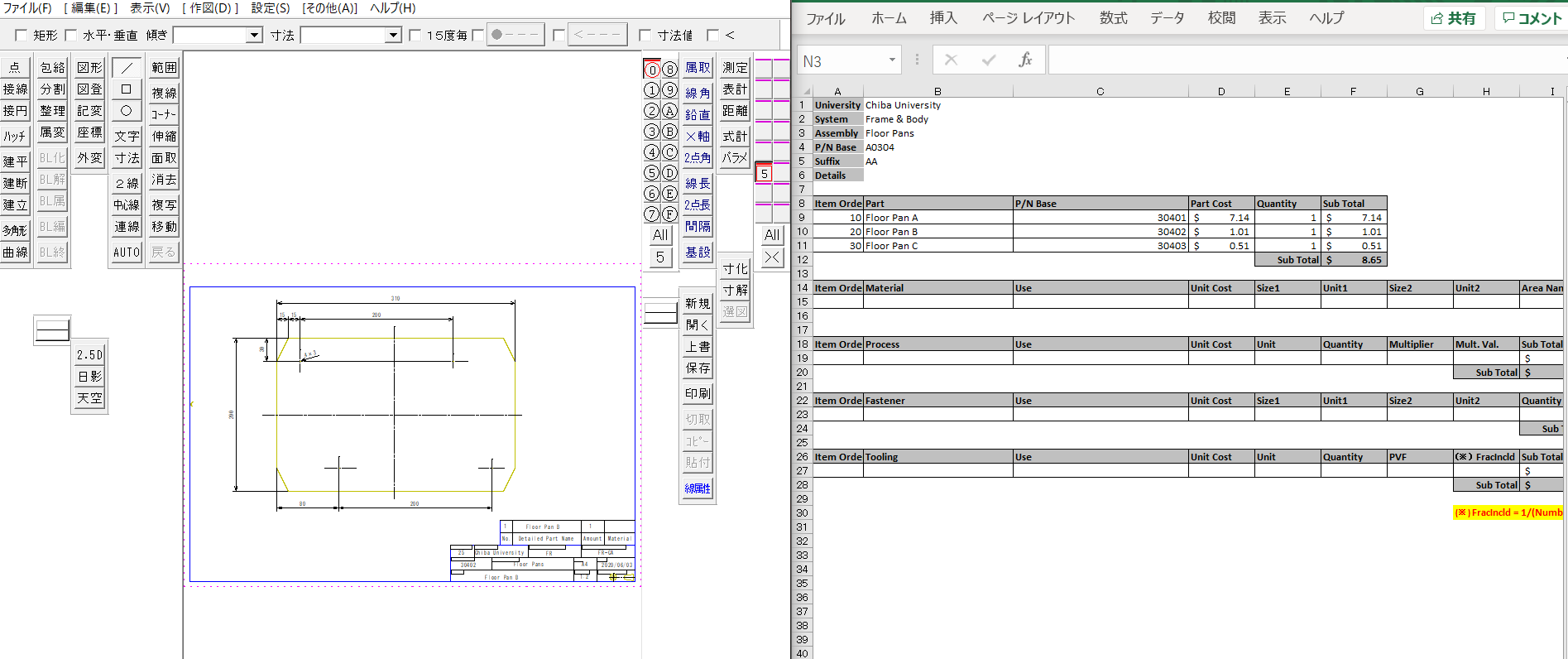Select cell containing Floor Pan B
1568x659 pixels.
click(x=938, y=232)
